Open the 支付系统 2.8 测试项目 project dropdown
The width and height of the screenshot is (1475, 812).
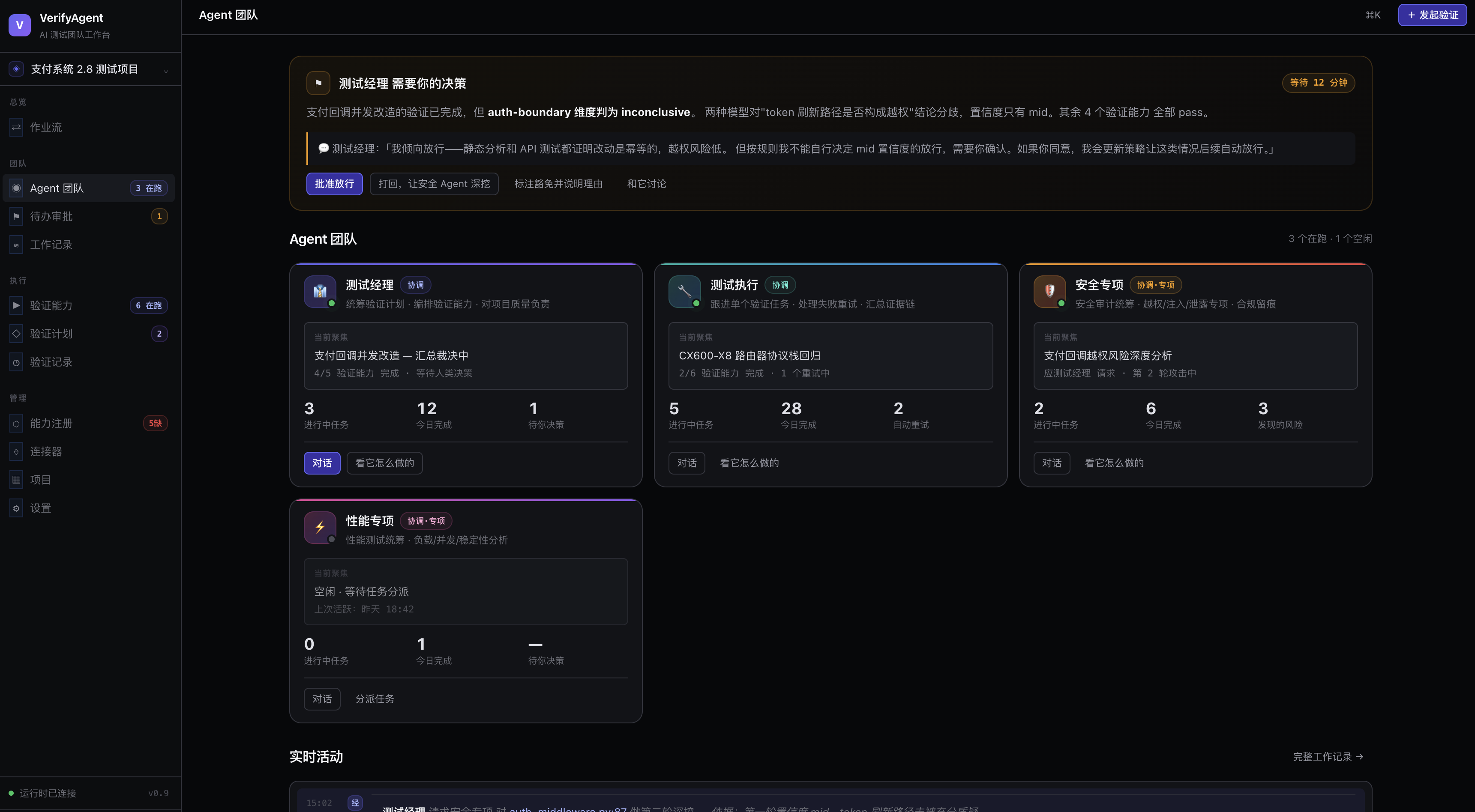pyautogui.click(x=90, y=69)
